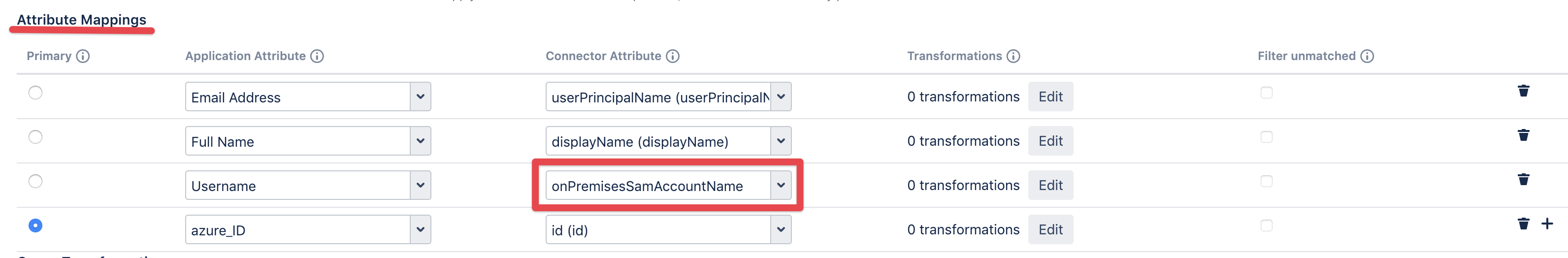Open the Email Address application attribute dropdown
Image resolution: width=1568 pixels, height=258 pixels.
(308, 97)
